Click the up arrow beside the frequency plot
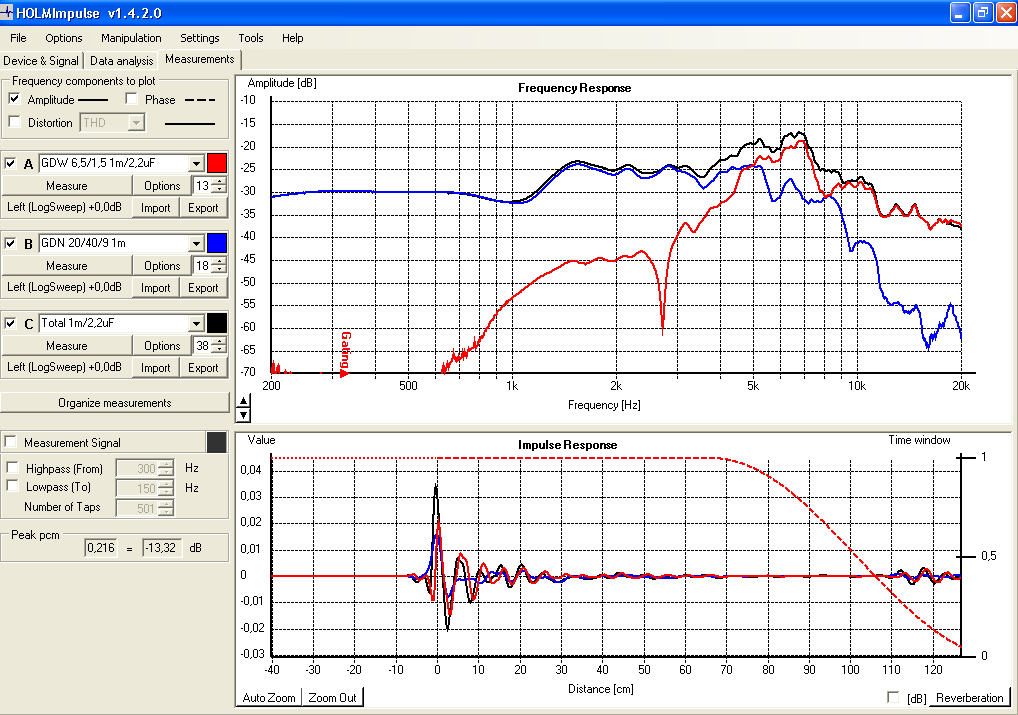 pyautogui.click(x=243, y=401)
